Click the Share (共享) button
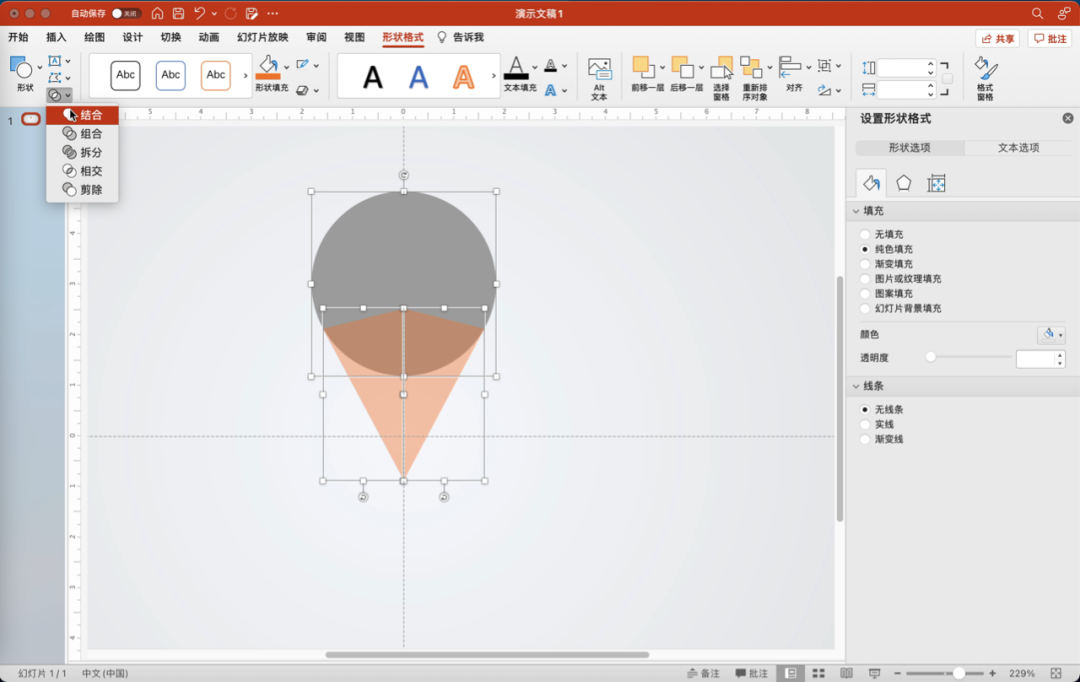This screenshot has height=682, width=1080. (x=997, y=39)
